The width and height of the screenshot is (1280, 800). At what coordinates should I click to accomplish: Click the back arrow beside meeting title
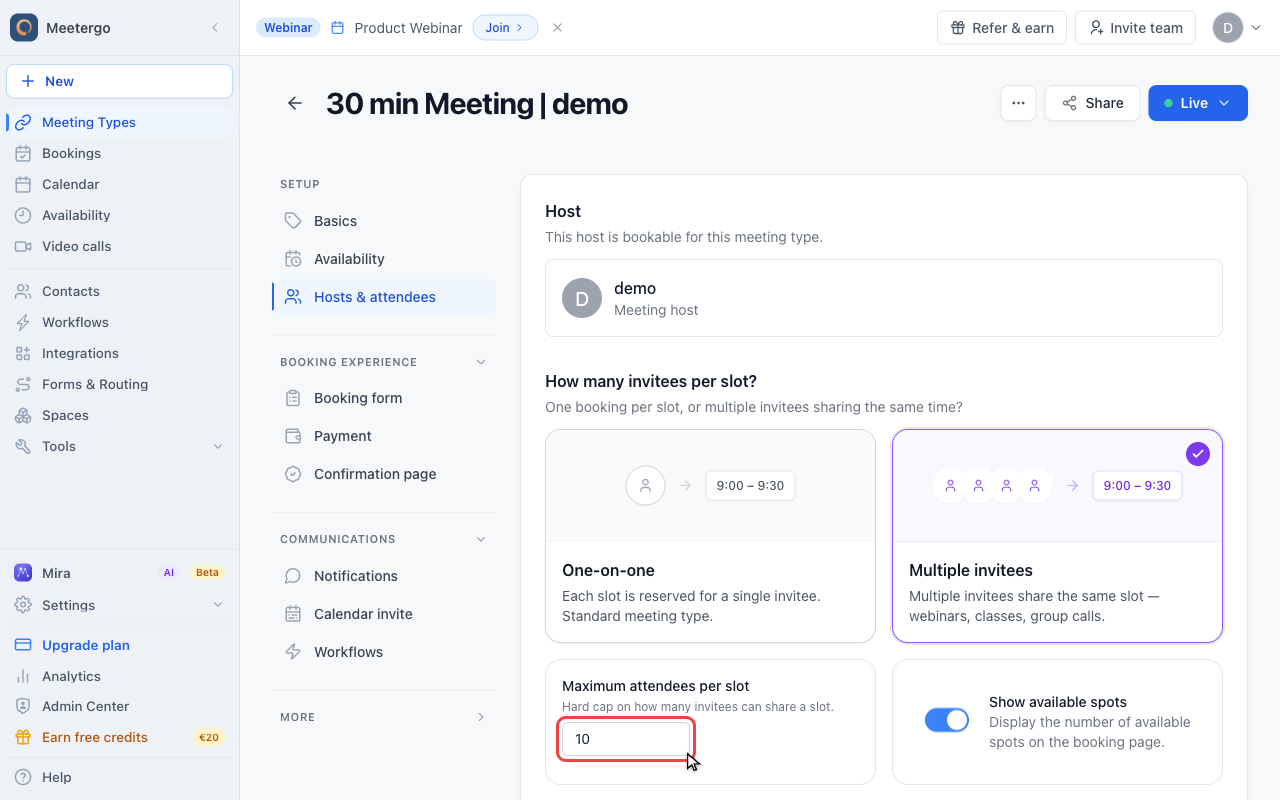[294, 103]
